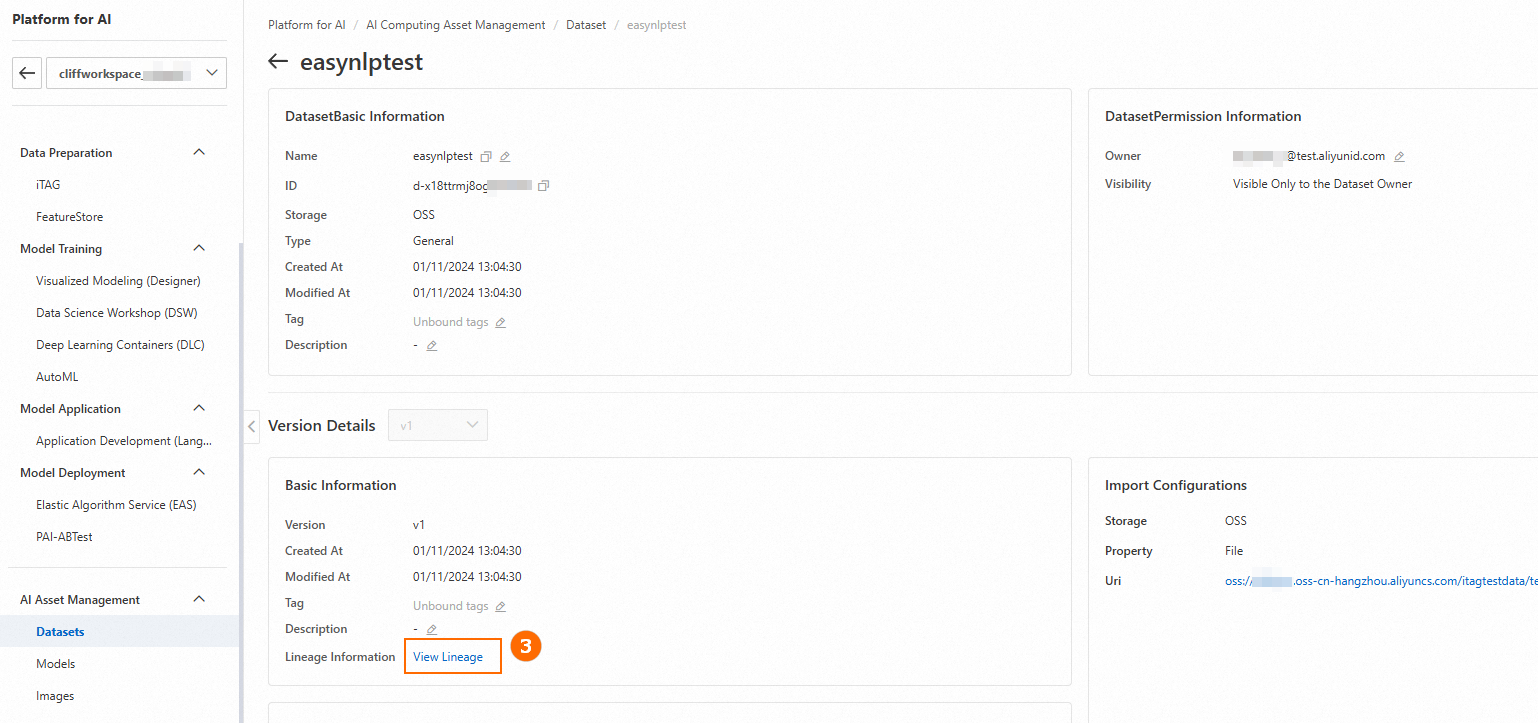Click the 'Version Details' heading
The image size is (1538, 723).
pyautogui.click(x=322, y=425)
